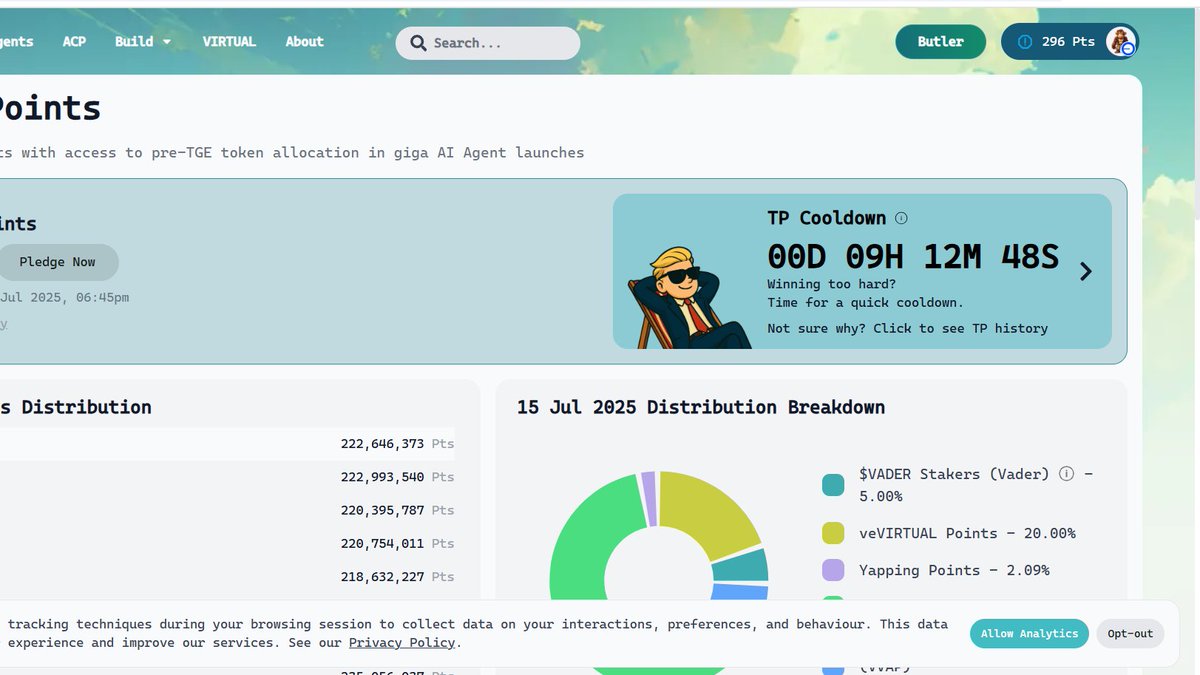Image resolution: width=1200 pixels, height=675 pixels.
Task: Click the yellow veVIRTUAL Points legend swatch
Action: (833, 533)
